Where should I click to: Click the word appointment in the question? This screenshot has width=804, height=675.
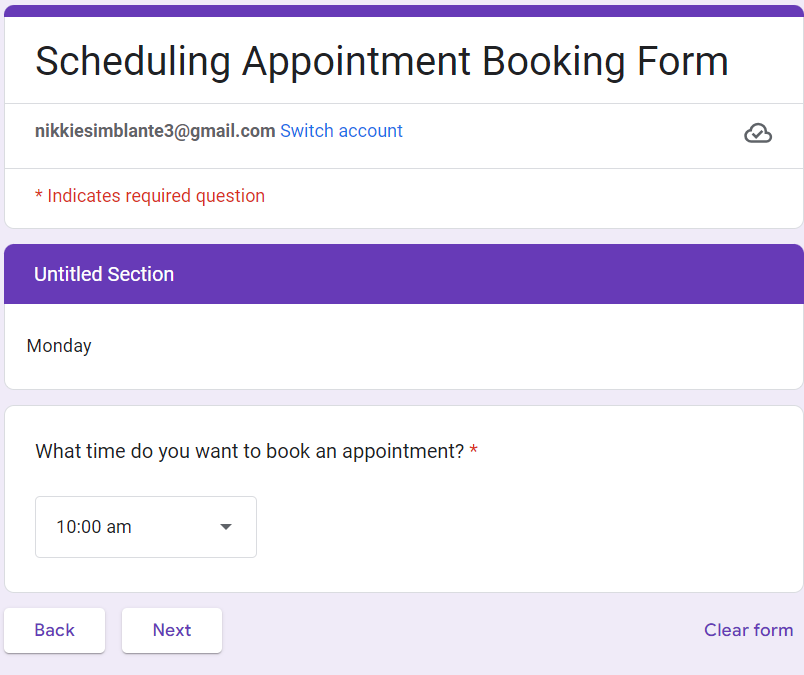tap(402, 451)
